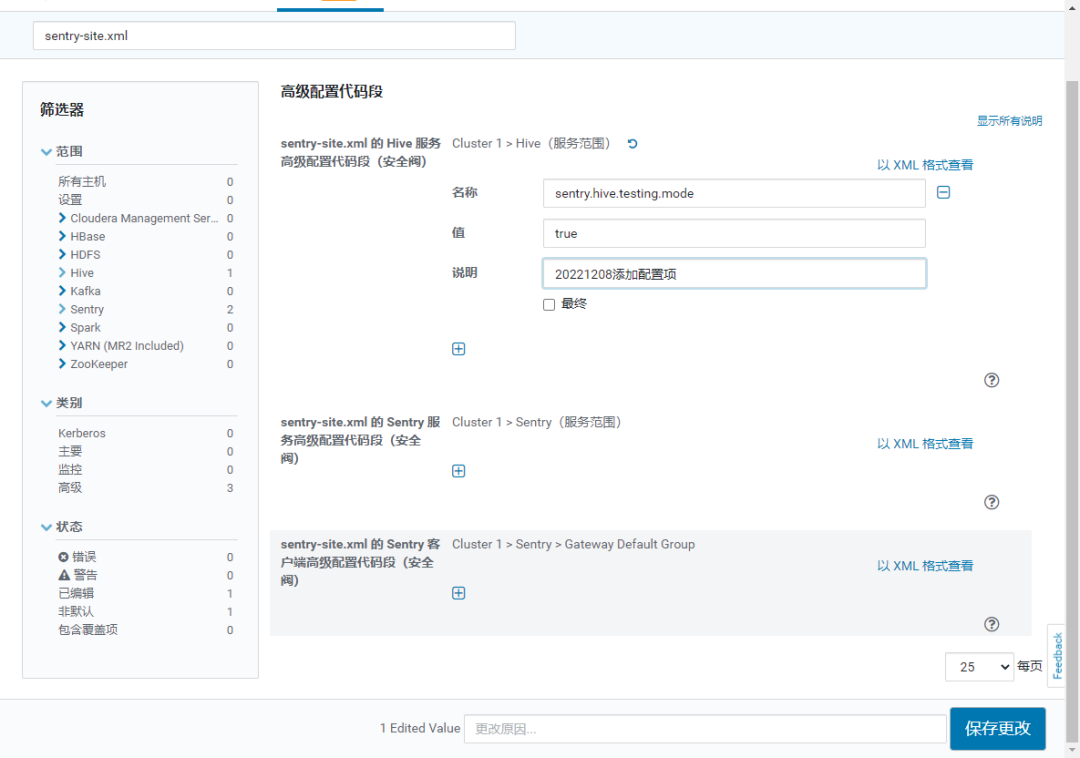Select the 主要 category filter
Screen dimensions: 1080x758
[x=70, y=452]
